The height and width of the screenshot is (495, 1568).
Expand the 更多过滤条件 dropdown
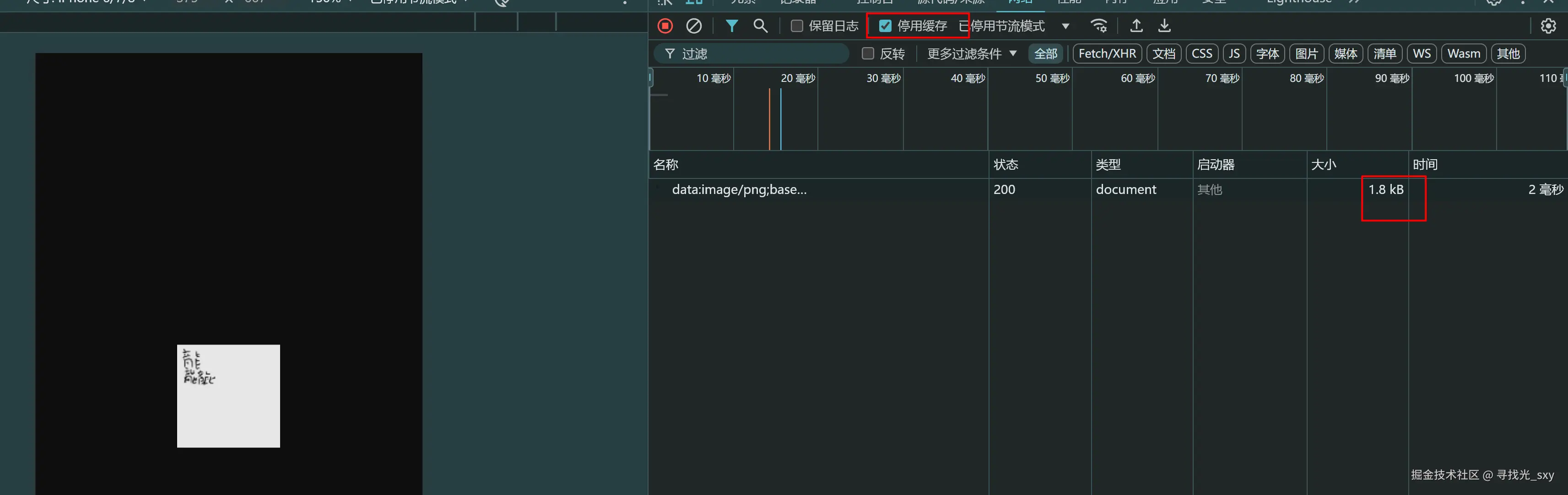[972, 54]
